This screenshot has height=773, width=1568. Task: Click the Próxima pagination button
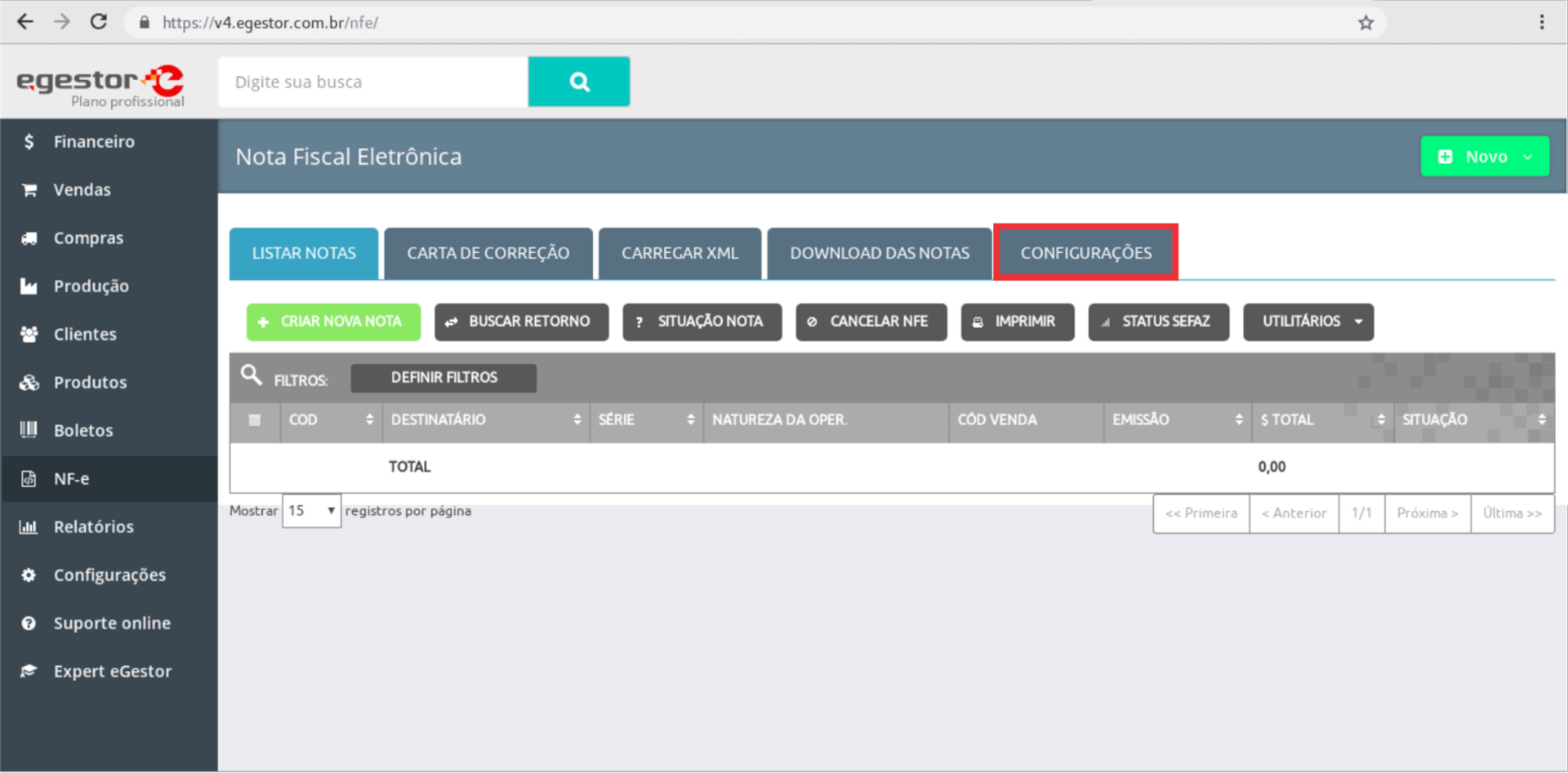(1427, 513)
